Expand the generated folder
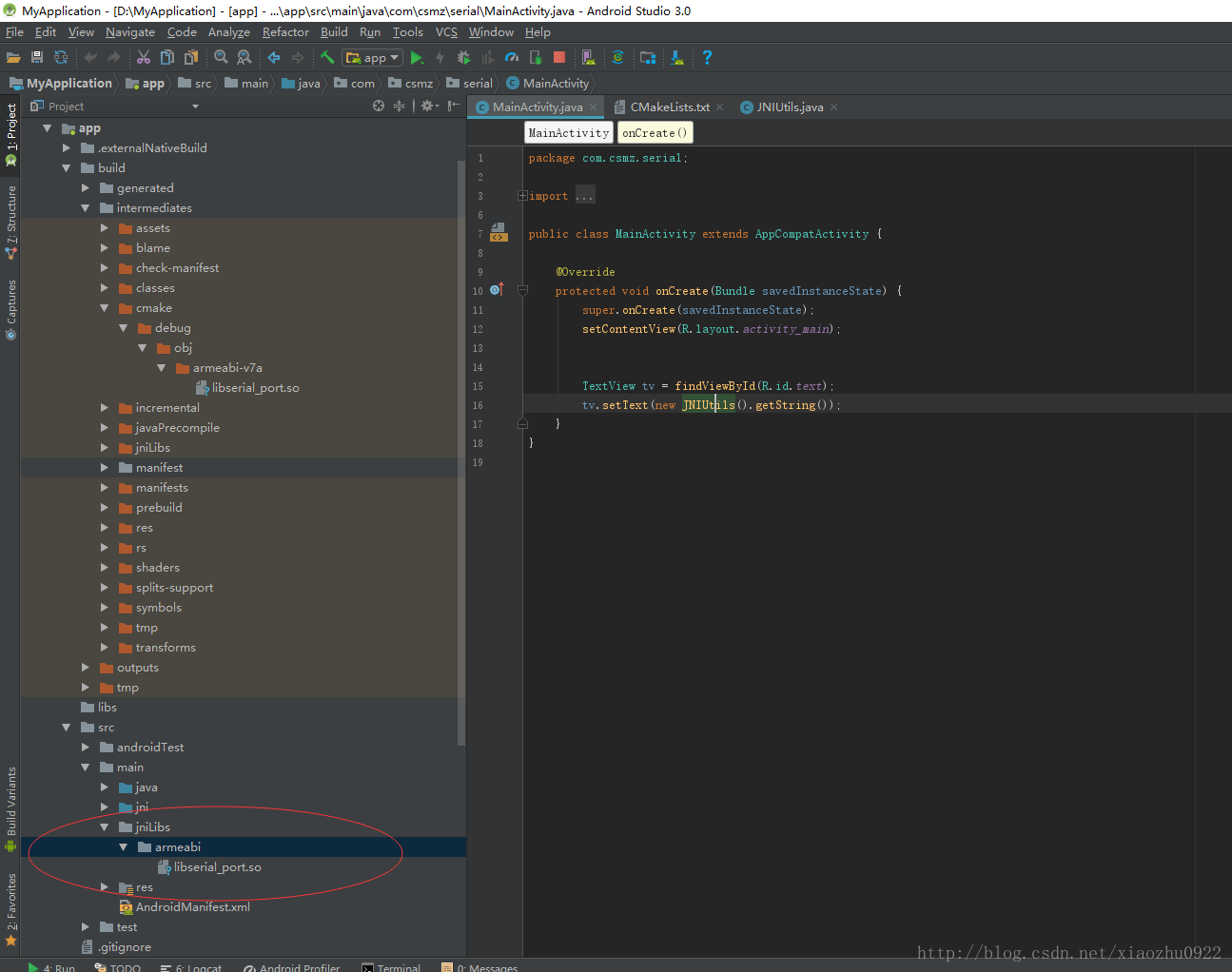 click(86, 188)
